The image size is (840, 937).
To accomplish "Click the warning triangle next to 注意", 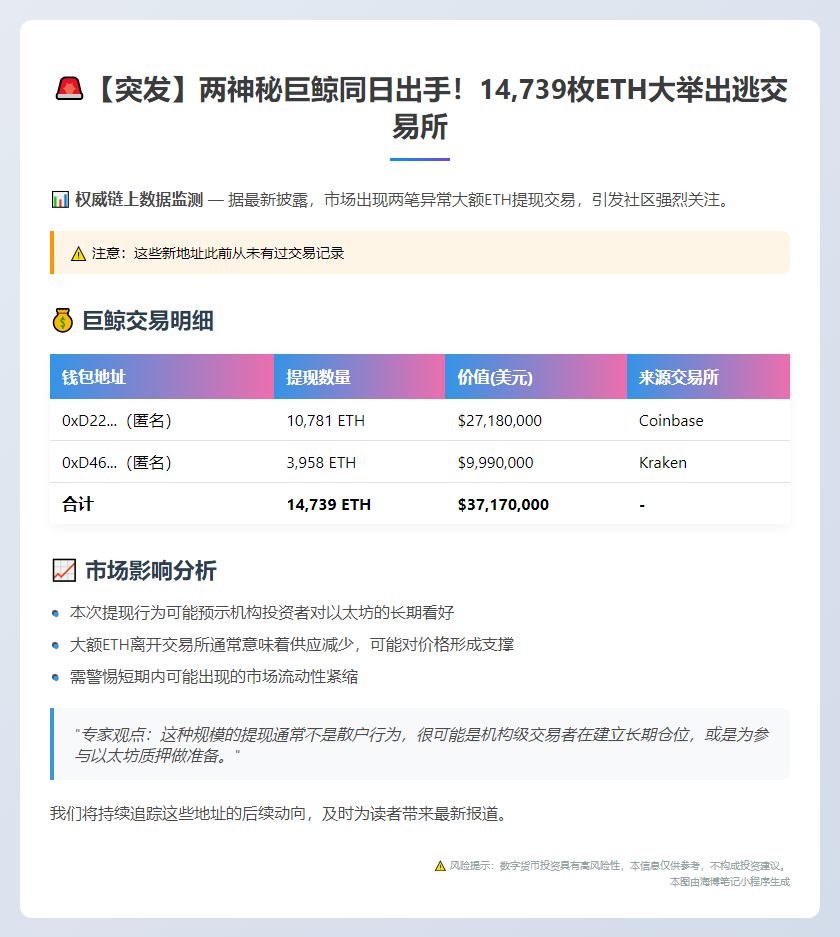I will (x=78, y=254).
